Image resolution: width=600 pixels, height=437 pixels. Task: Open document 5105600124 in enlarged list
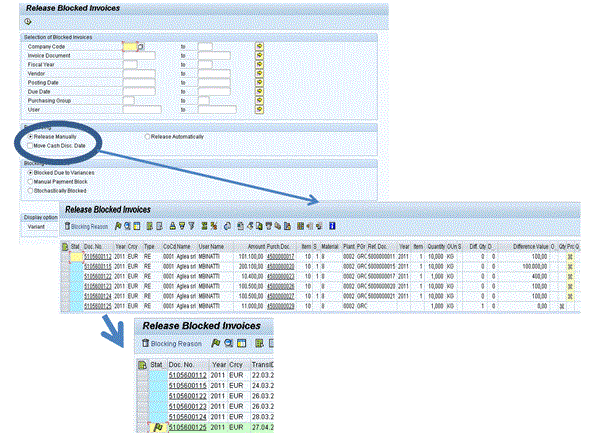click(x=188, y=417)
